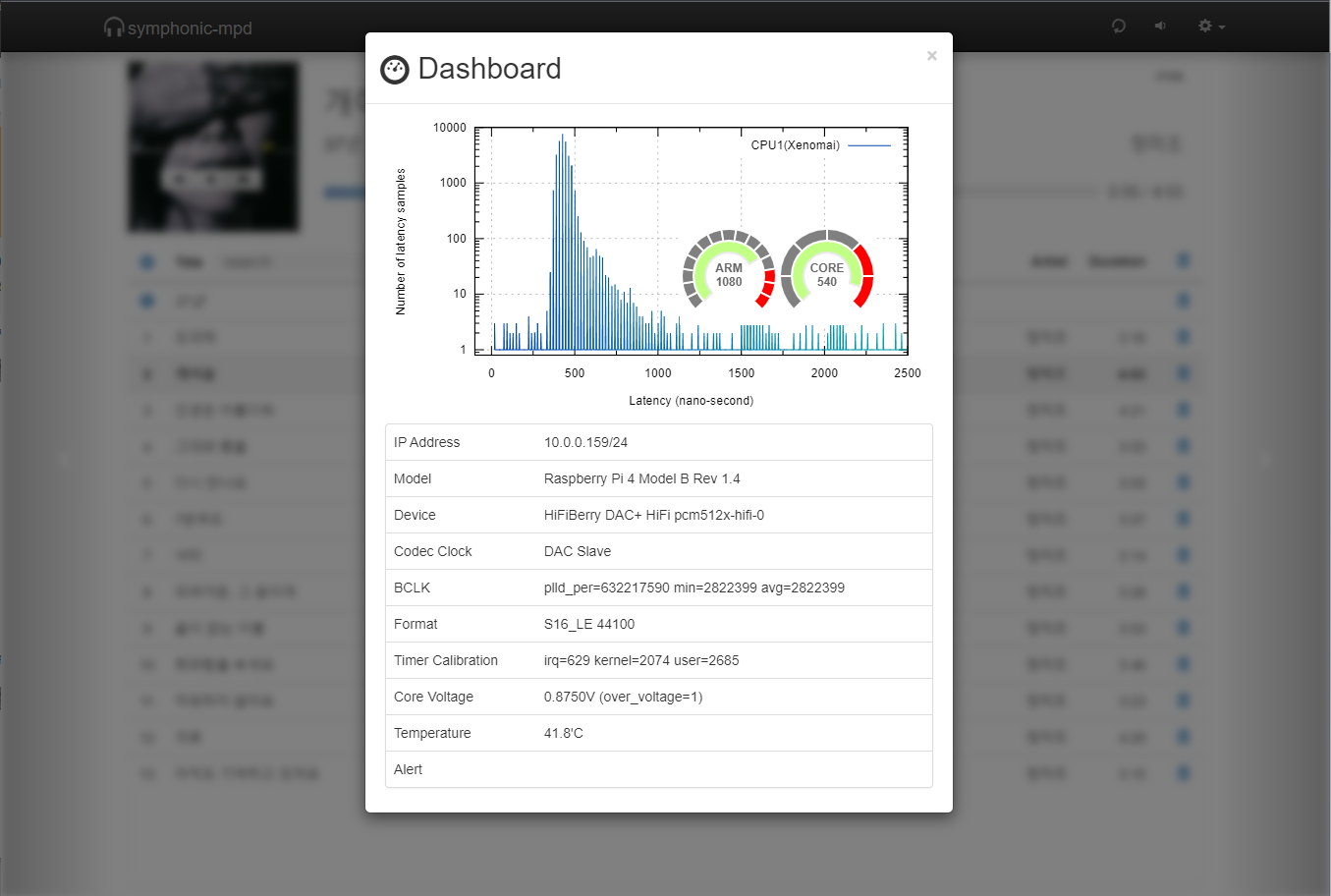Click the CPU1(Xenomai) chart legend
This screenshot has height=896, width=1331.
(x=820, y=145)
